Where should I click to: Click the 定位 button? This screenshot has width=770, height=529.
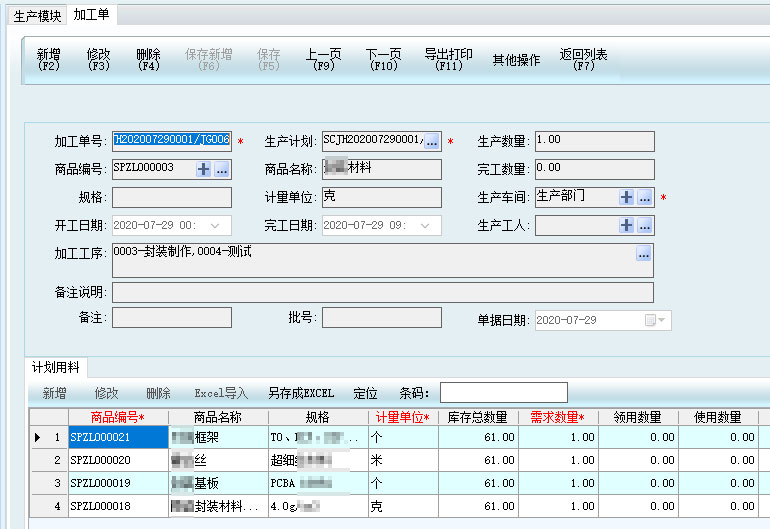tap(365, 393)
